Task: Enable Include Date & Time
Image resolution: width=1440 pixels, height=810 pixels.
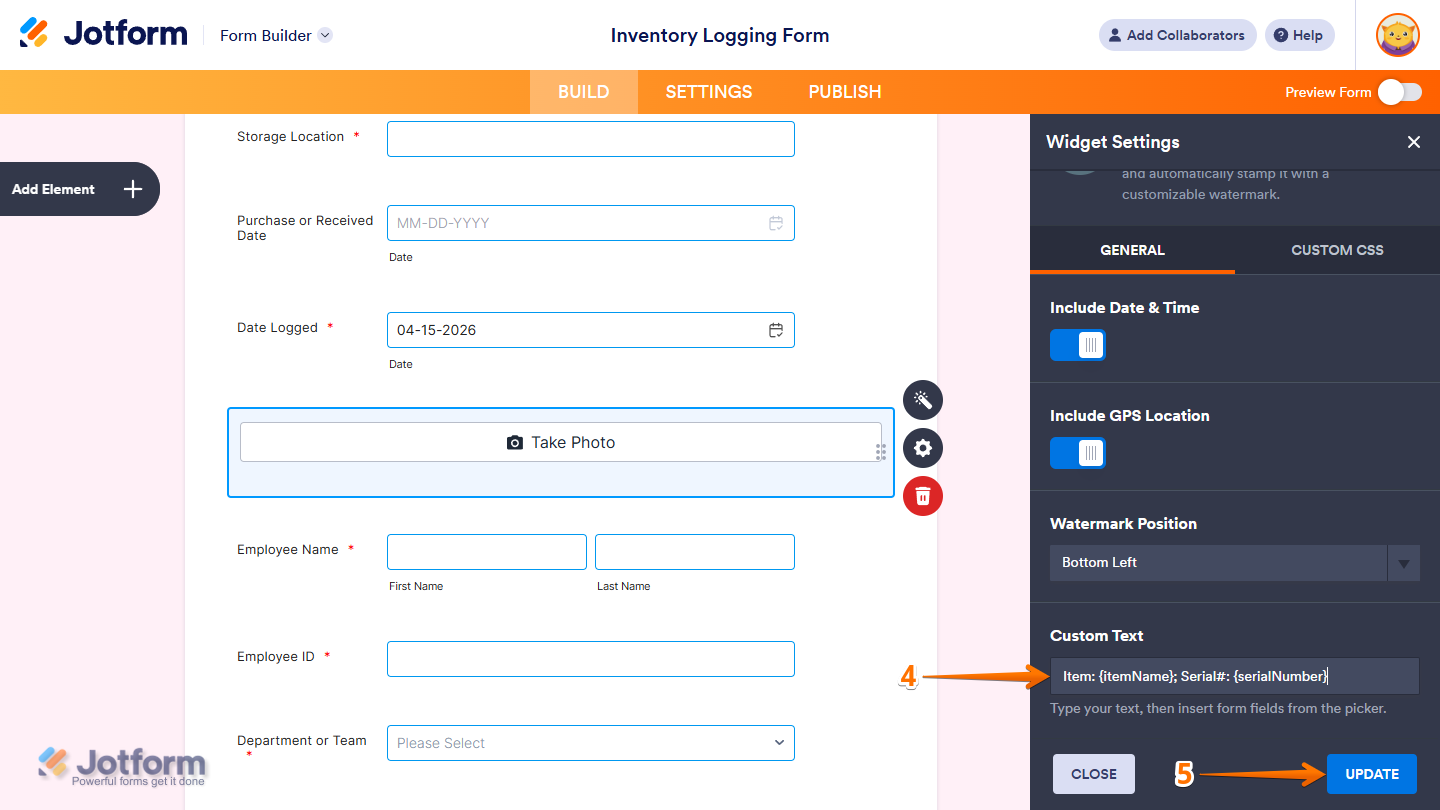Action: click(1077, 345)
